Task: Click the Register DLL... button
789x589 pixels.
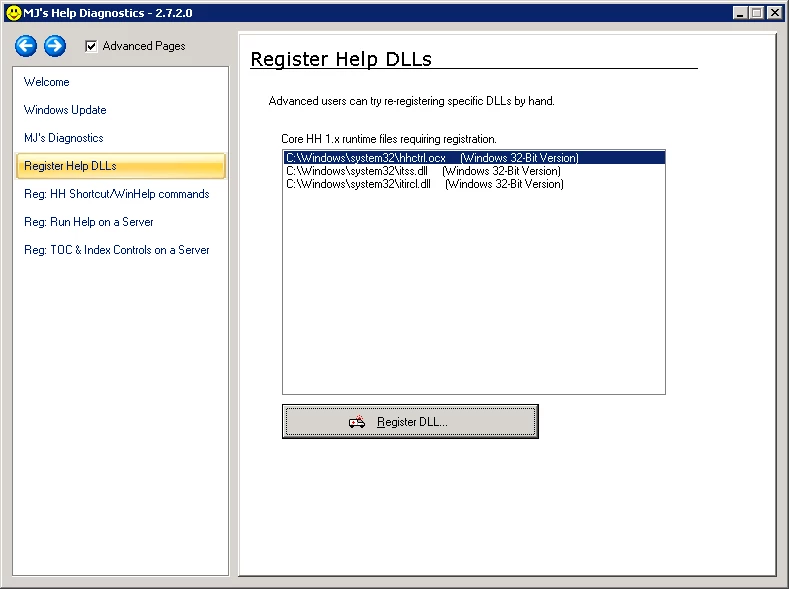Action: coord(410,422)
